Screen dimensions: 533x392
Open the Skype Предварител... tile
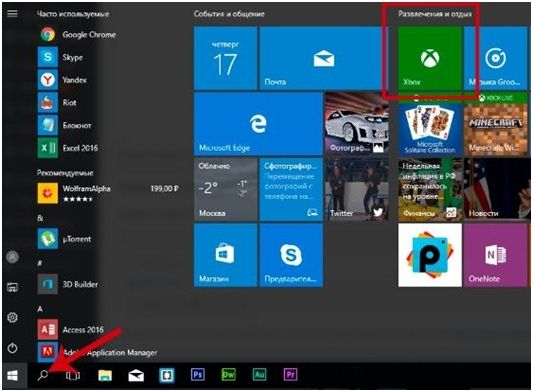point(291,255)
